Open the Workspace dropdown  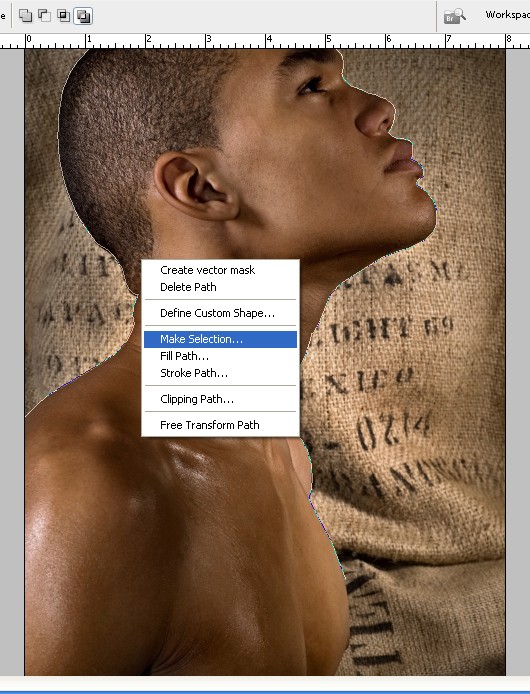pos(507,15)
